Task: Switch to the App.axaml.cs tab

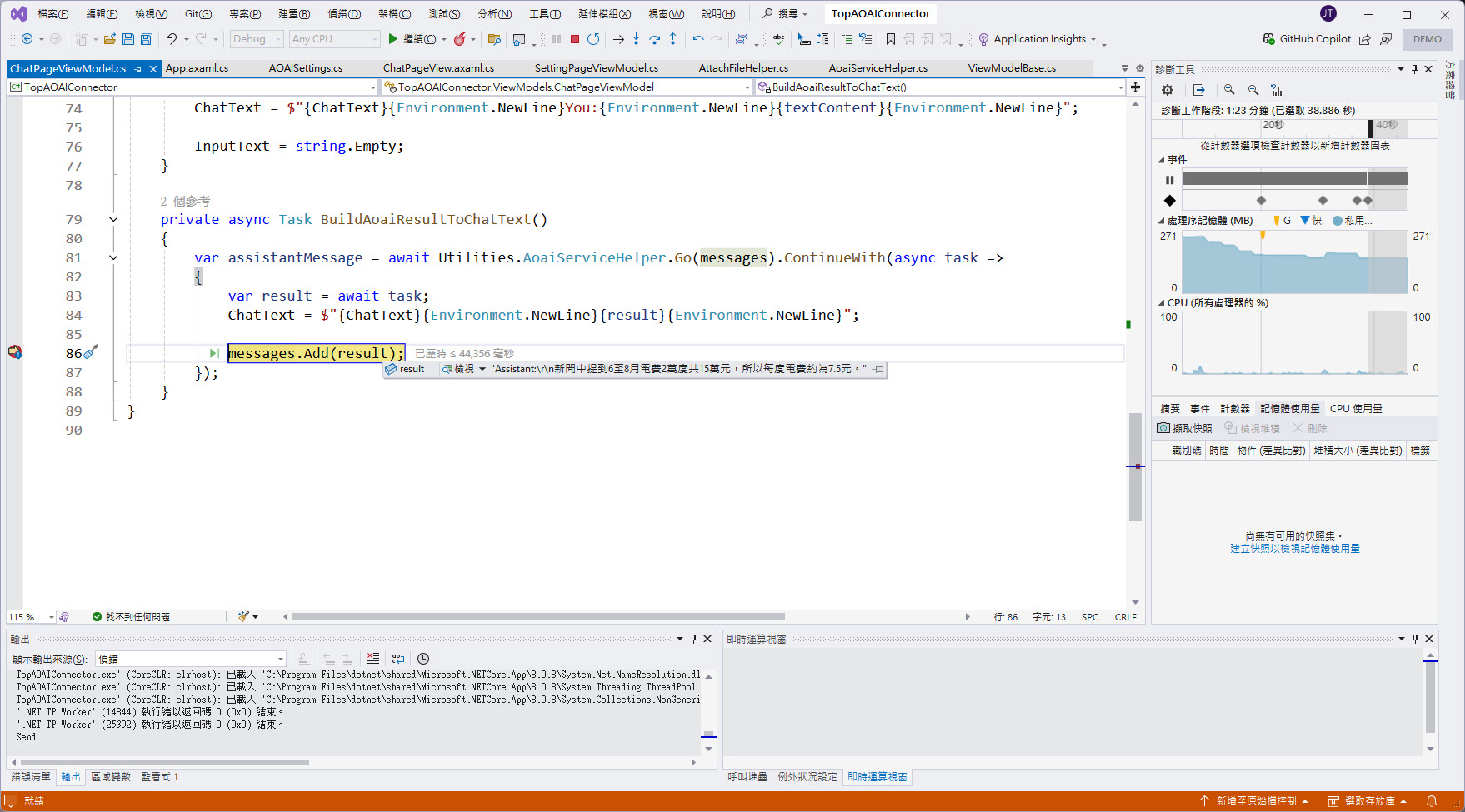Action: 197,68
